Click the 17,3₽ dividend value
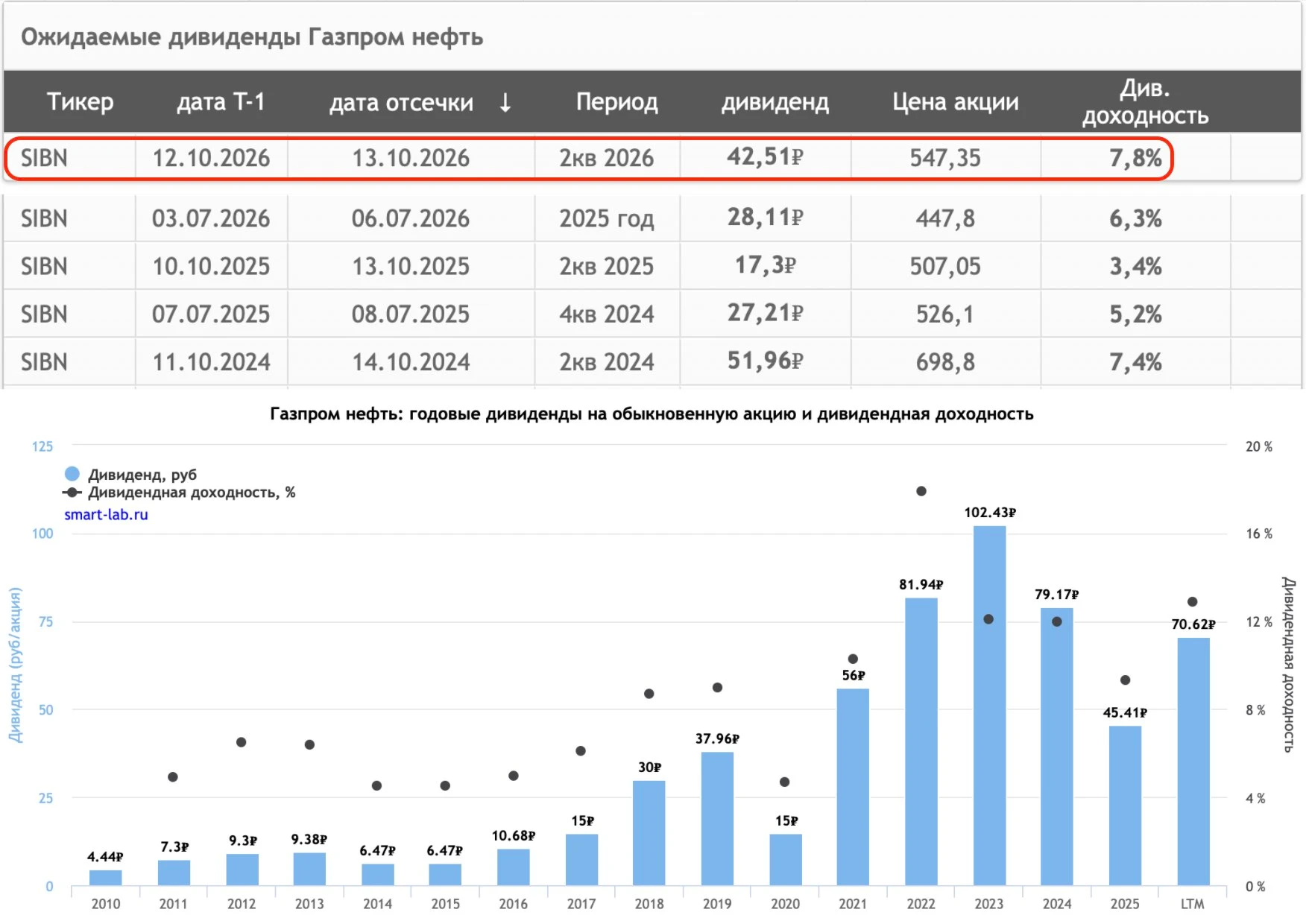The width and height of the screenshot is (1306, 924). (766, 265)
